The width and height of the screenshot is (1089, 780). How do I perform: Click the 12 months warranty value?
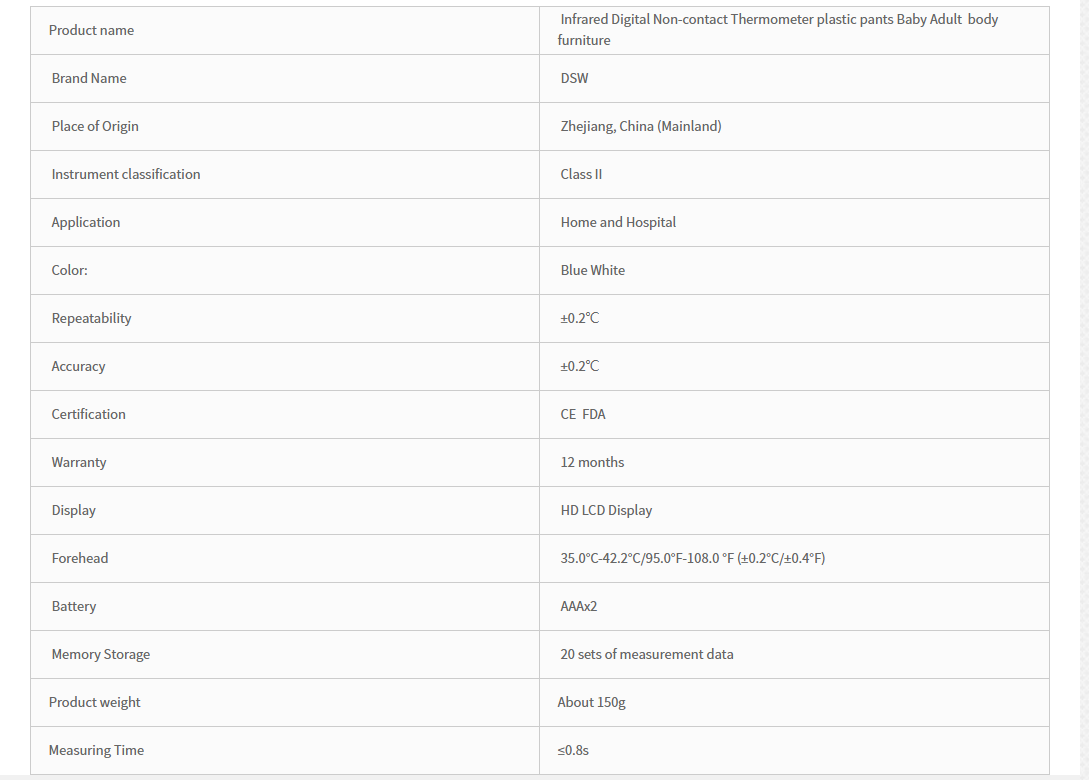click(592, 462)
